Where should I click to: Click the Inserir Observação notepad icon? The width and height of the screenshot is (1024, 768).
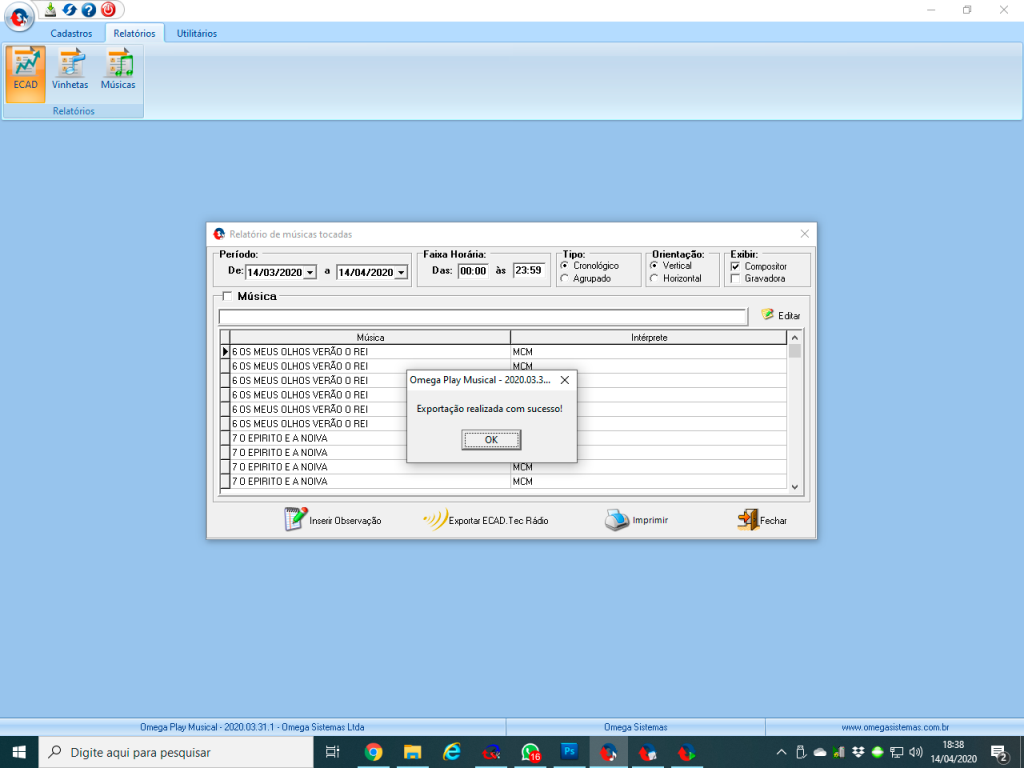click(x=295, y=519)
